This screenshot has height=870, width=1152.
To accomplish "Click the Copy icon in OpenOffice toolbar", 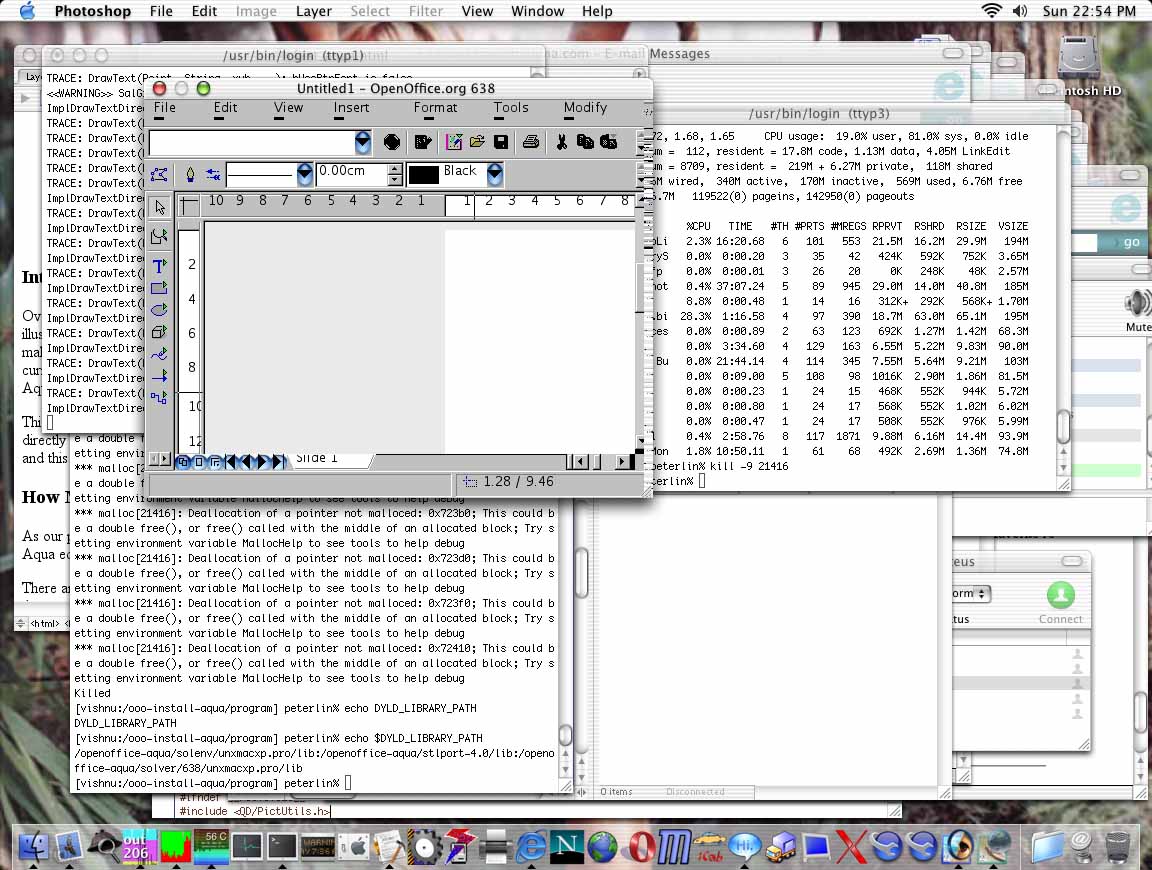I will (586, 142).
